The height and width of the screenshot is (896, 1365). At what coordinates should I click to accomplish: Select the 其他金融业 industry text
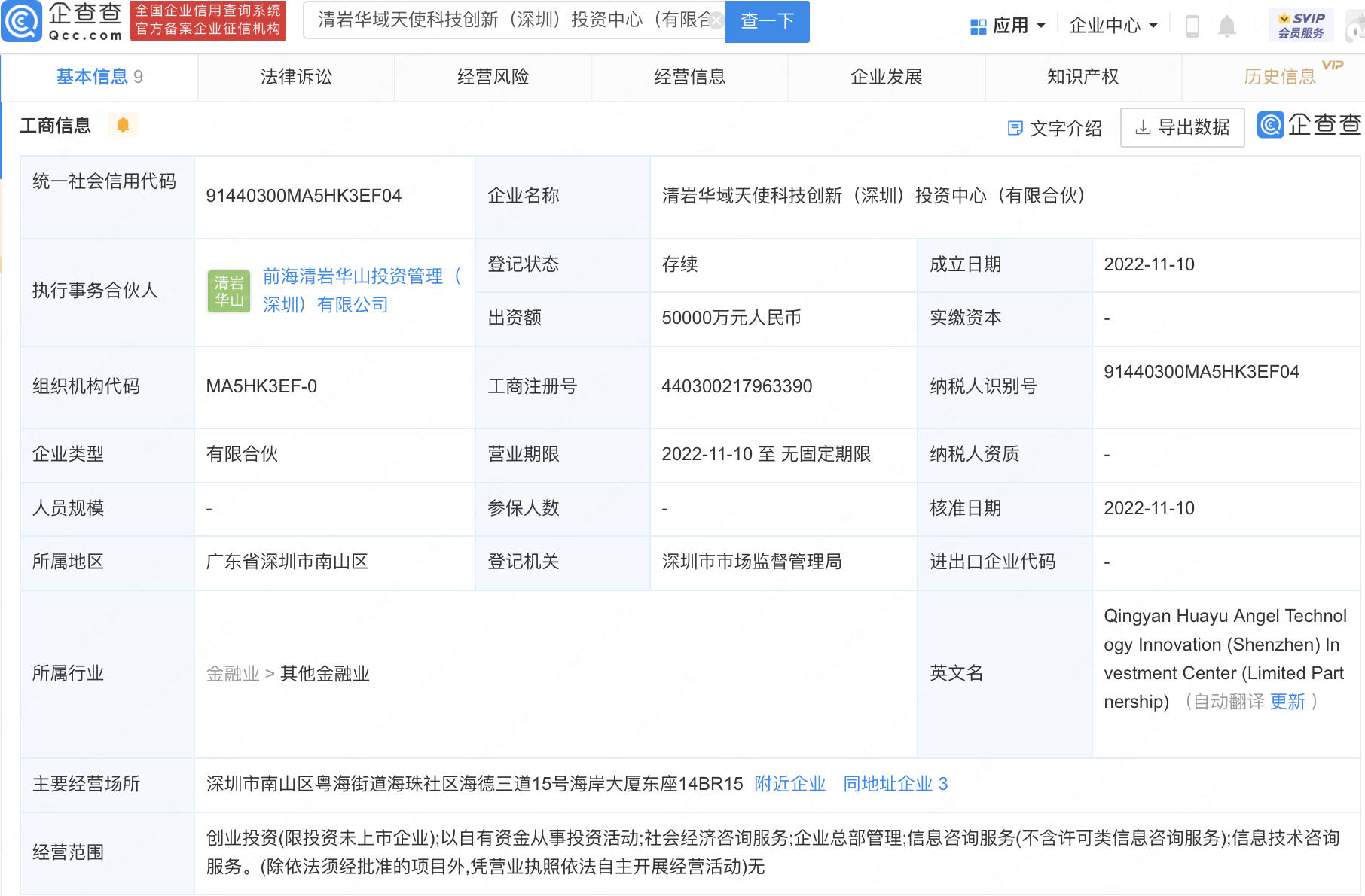click(x=325, y=674)
